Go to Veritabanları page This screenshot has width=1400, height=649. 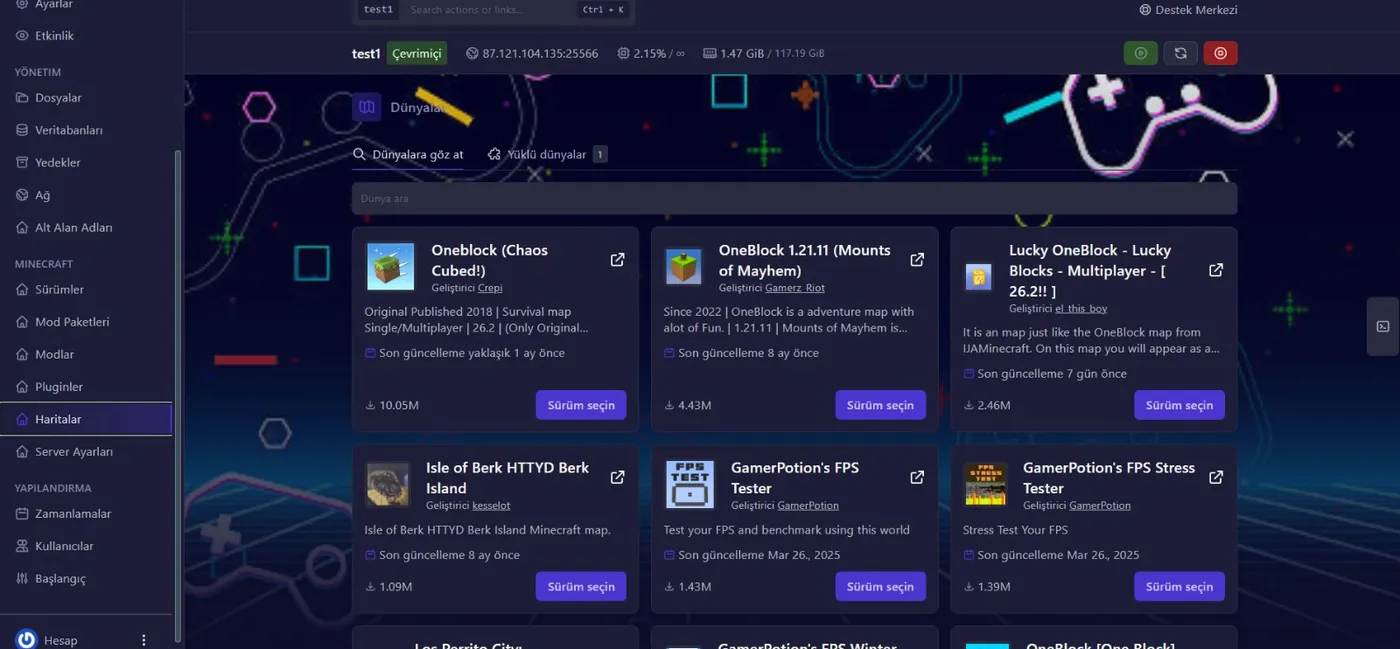[69, 130]
